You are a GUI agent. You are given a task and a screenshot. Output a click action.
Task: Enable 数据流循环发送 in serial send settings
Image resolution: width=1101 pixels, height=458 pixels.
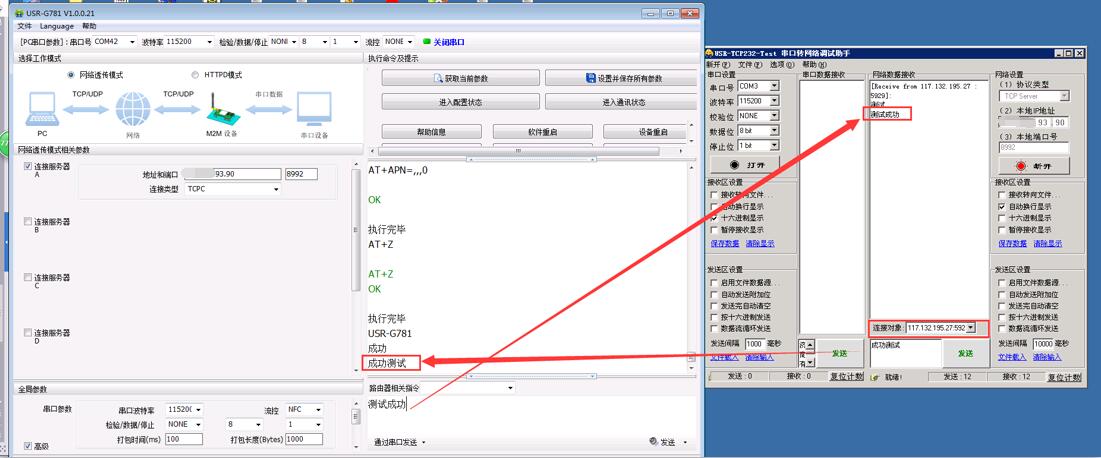(x=715, y=328)
